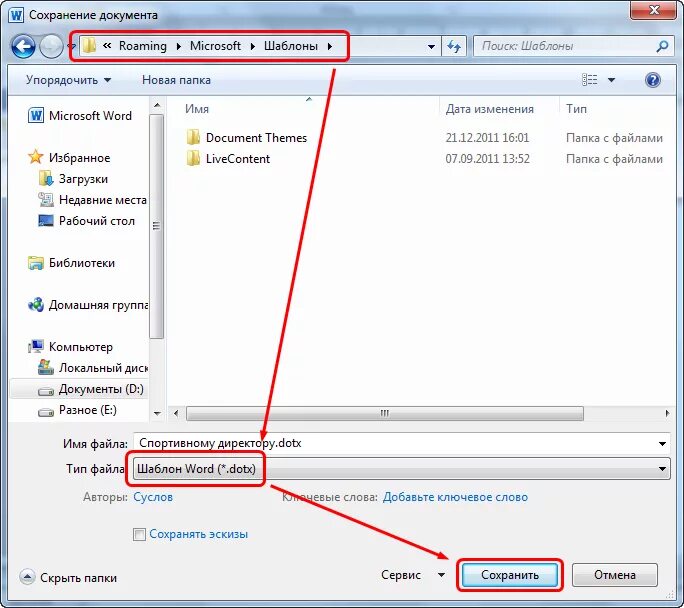Click the Document Themes folder icon
The width and height of the screenshot is (684, 608).
tap(193, 137)
